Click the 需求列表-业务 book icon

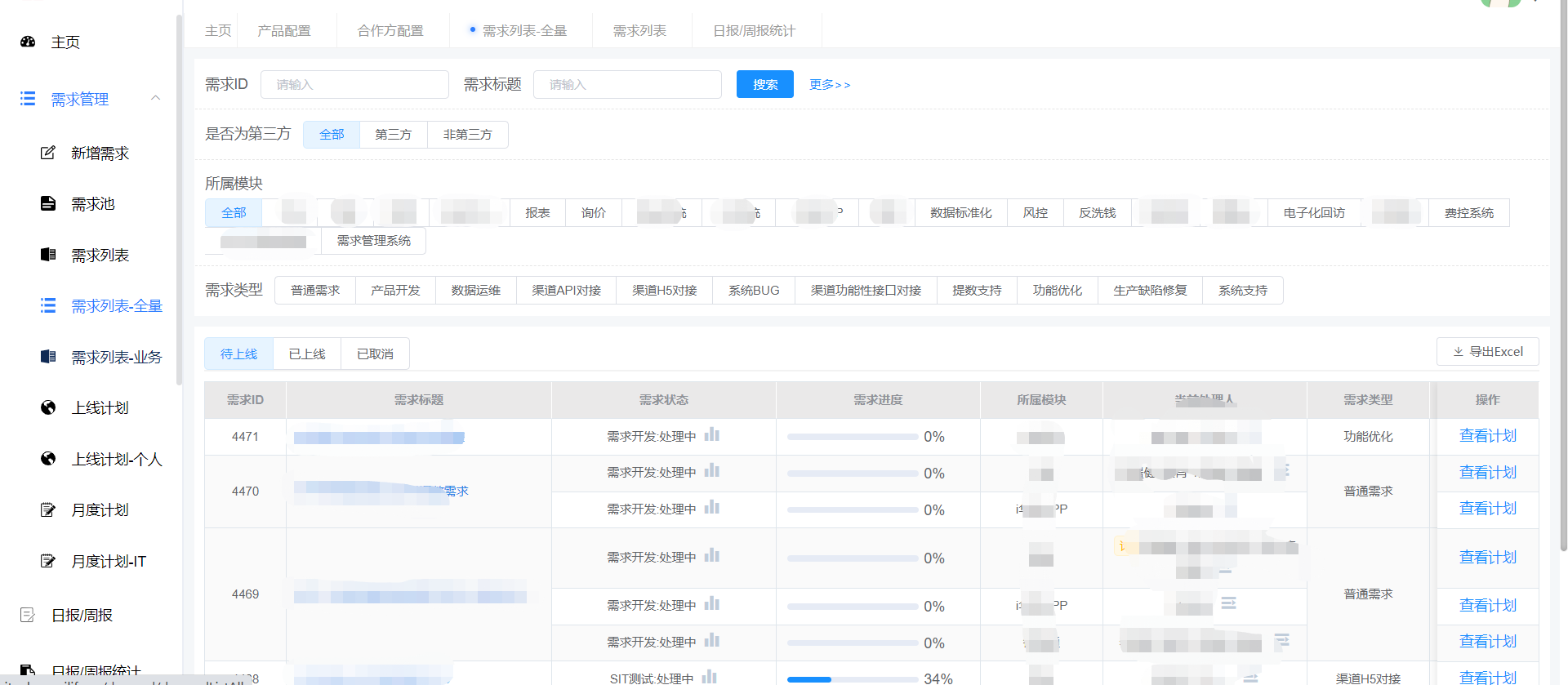coord(48,357)
